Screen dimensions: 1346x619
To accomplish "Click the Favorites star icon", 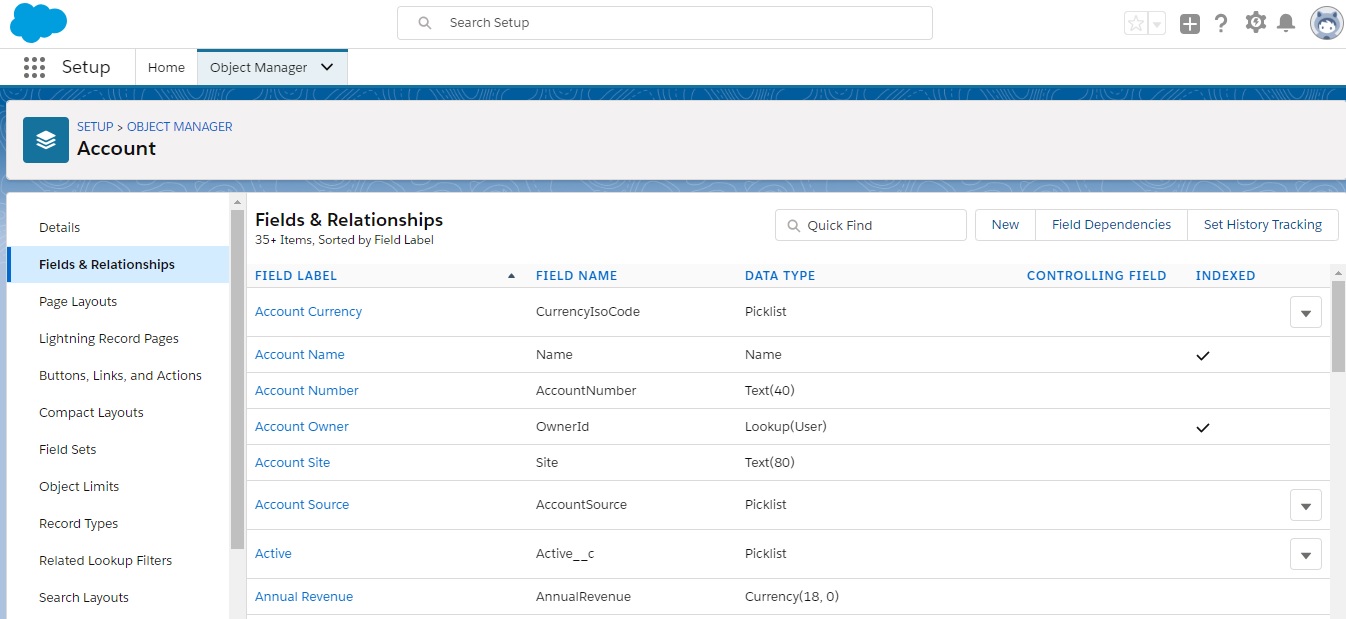I will click(1135, 24).
